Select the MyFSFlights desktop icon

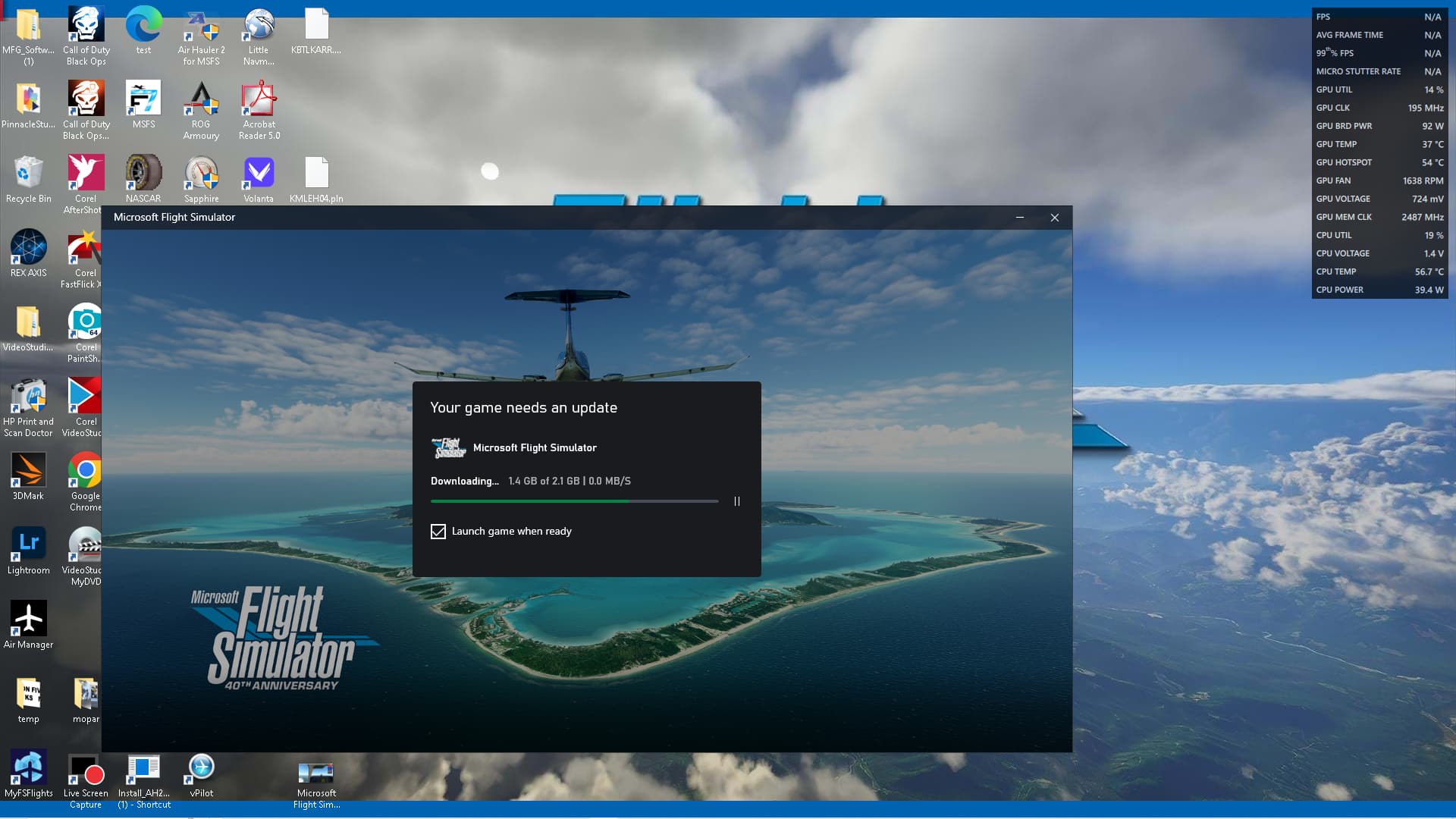(28, 769)
